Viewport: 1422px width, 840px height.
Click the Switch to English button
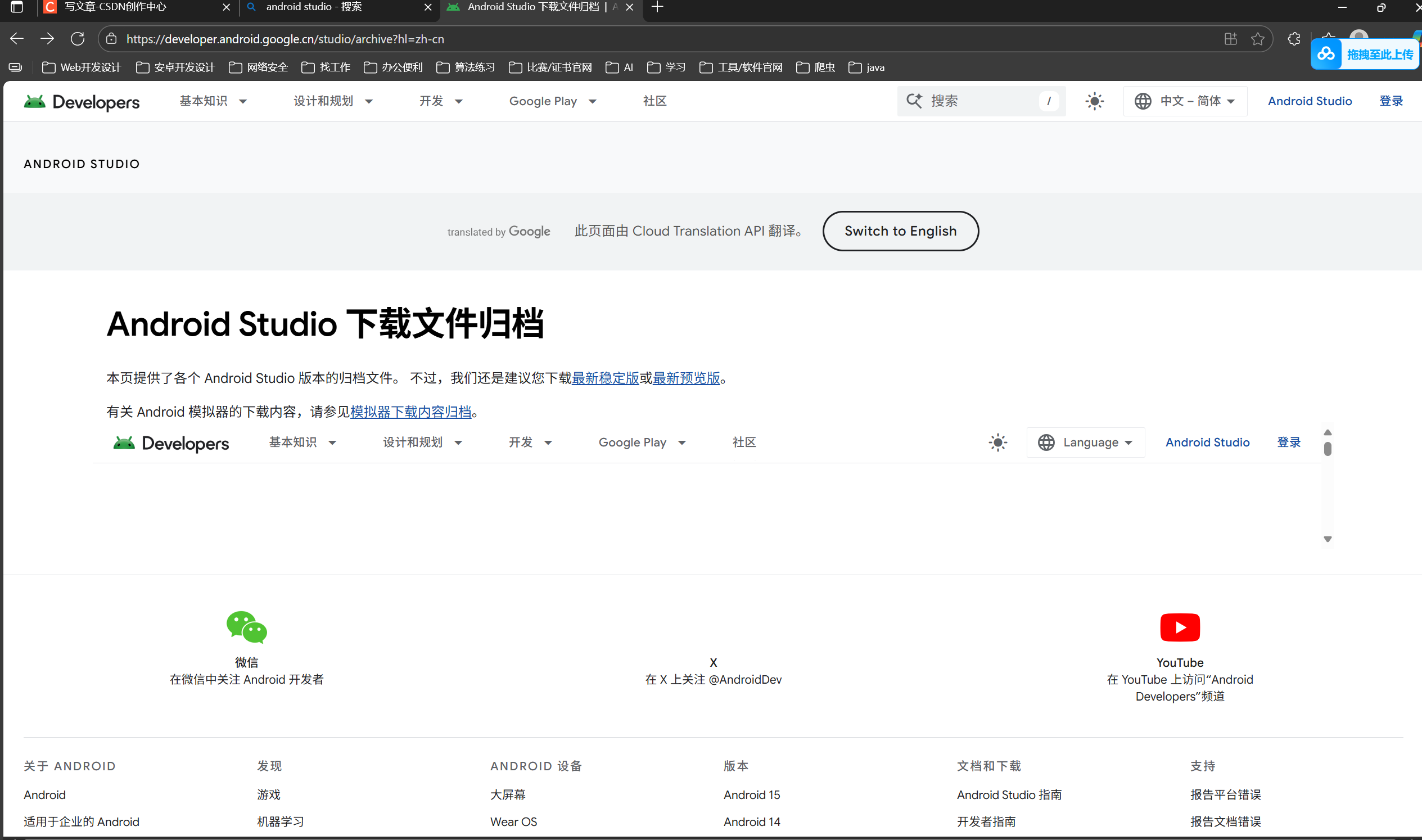pyautogui.click(x=900, y=231)
